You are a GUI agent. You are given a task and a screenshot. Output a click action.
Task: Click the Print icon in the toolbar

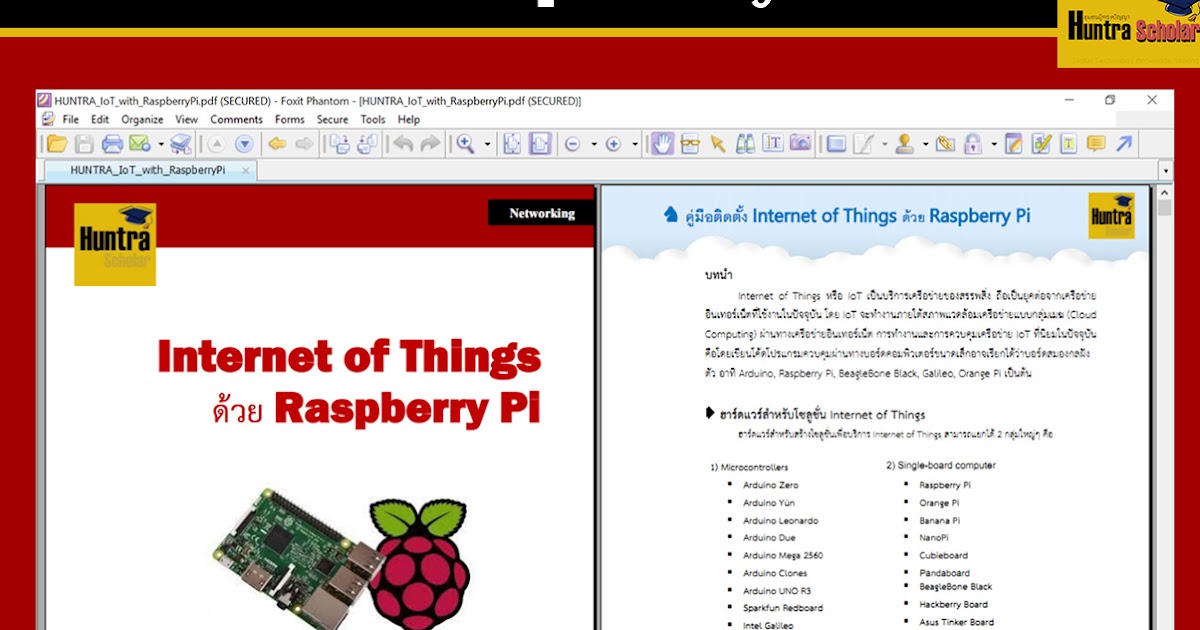tap(112, 144)
